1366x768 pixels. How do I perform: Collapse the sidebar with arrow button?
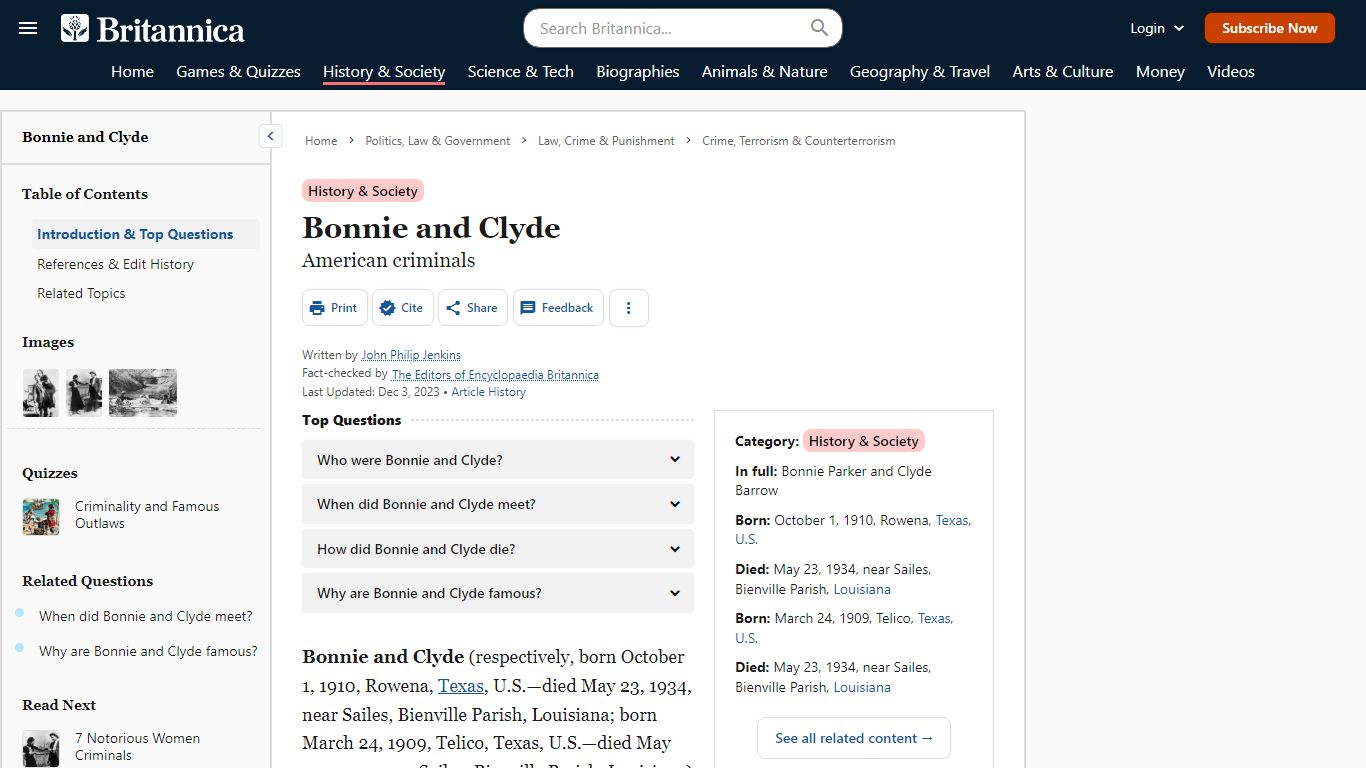pos(270,136)
